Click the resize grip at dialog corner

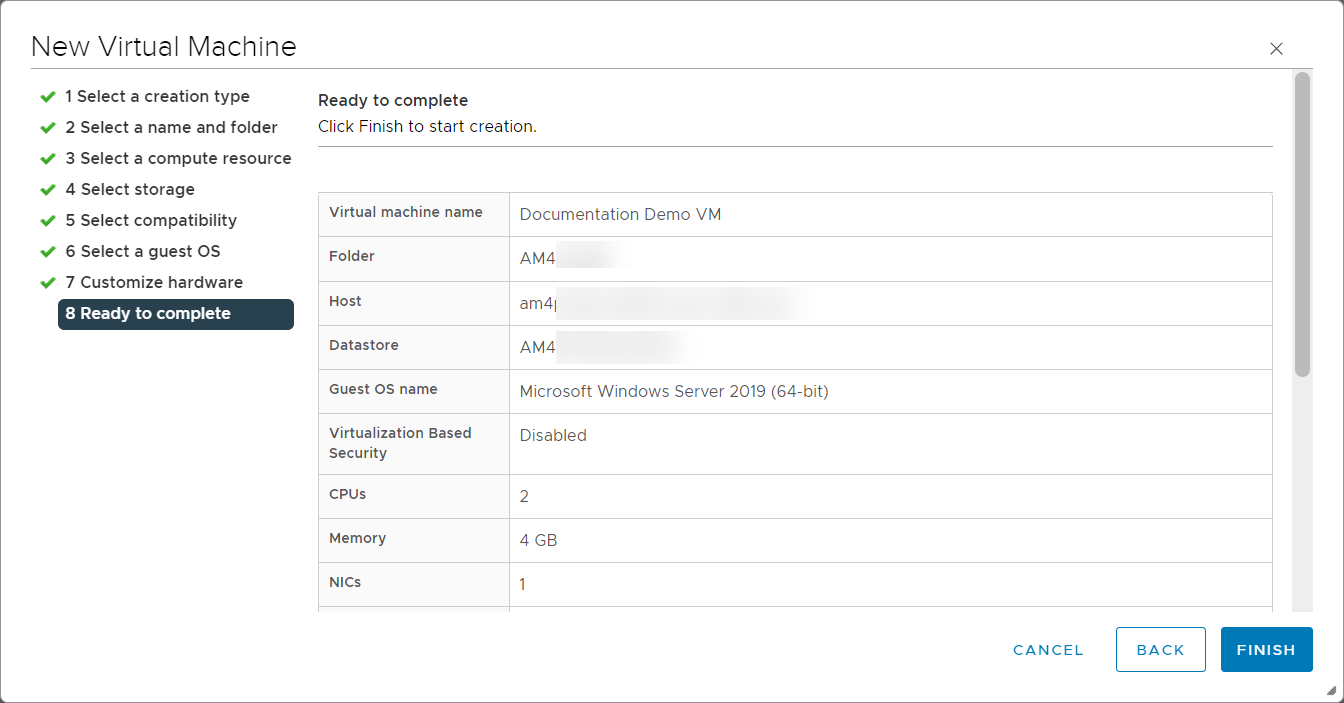tap(1331, 690)
